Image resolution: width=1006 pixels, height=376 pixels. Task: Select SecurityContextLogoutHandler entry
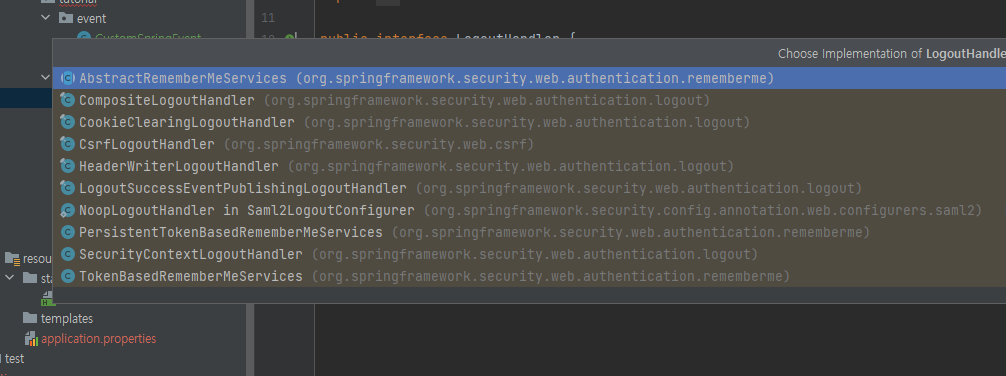pyautogui.click(x=529, y=255)
